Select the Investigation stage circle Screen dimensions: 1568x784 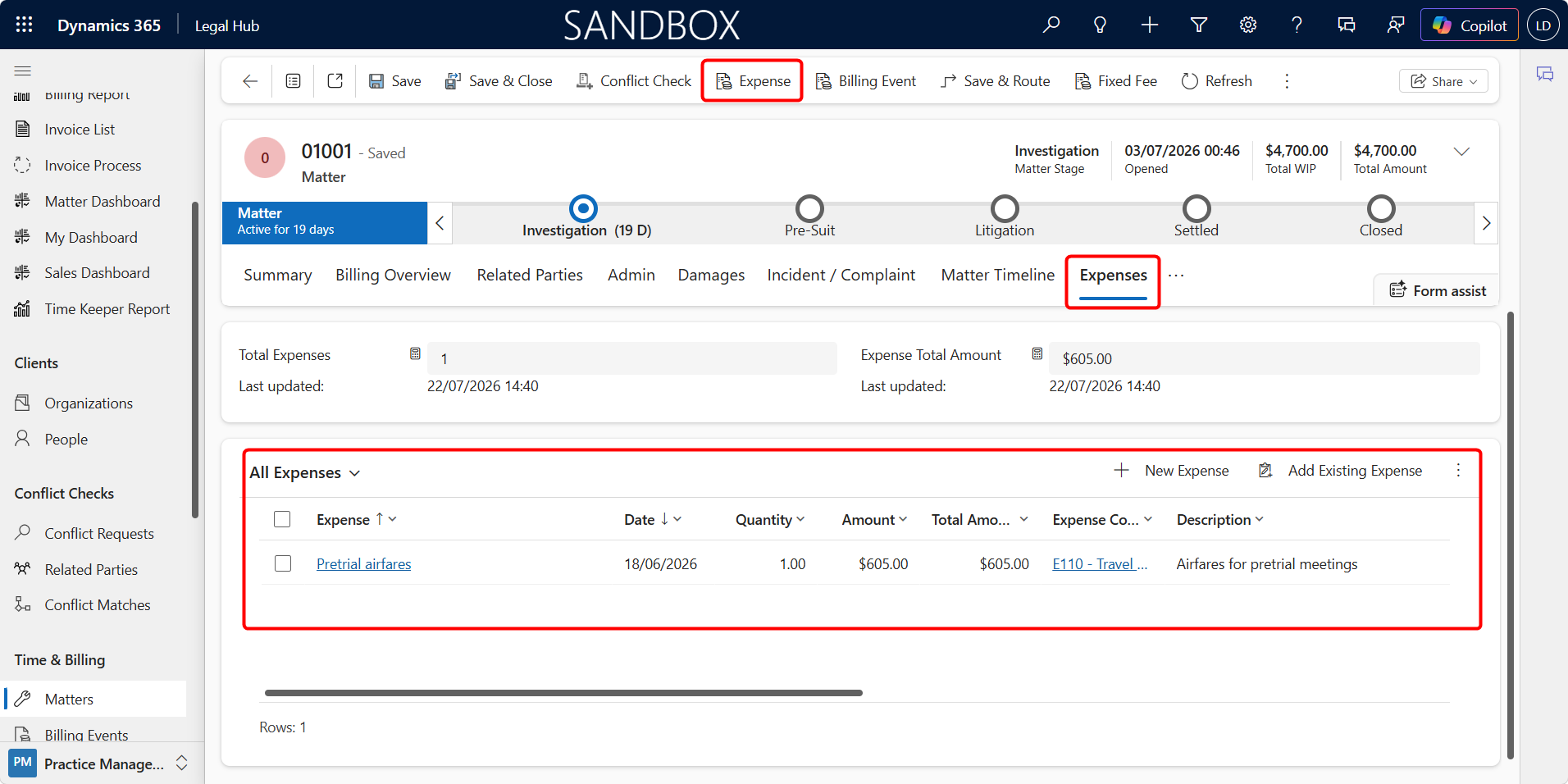(x=583, y=208)
